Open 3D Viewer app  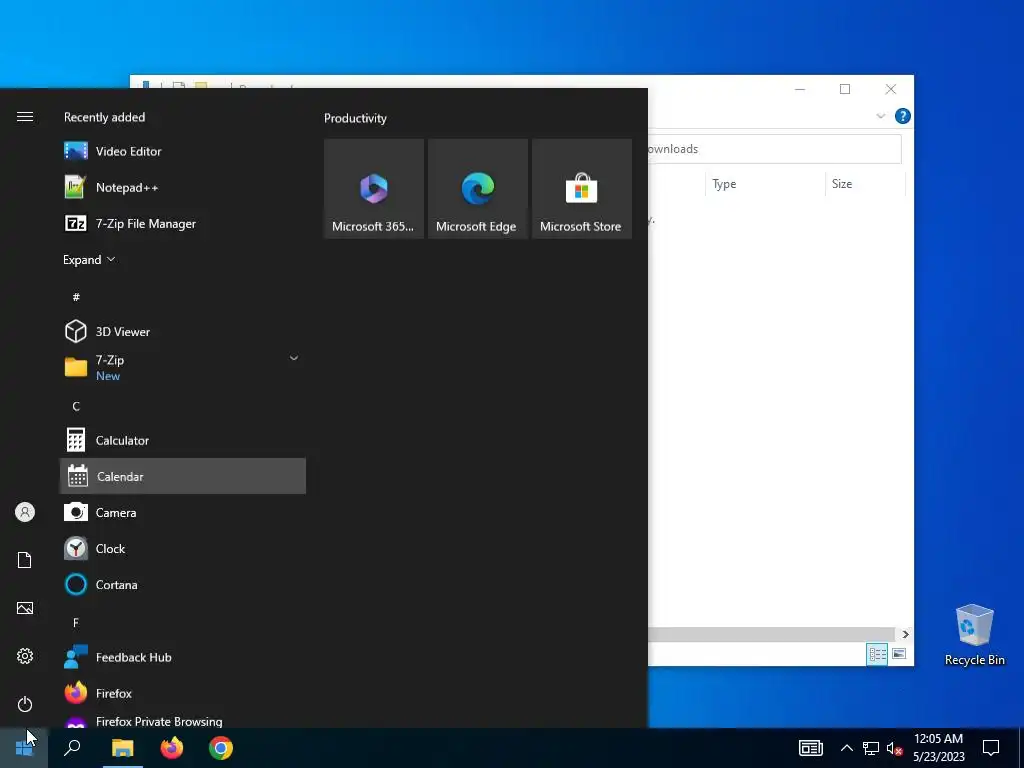[x=183, y=332]
